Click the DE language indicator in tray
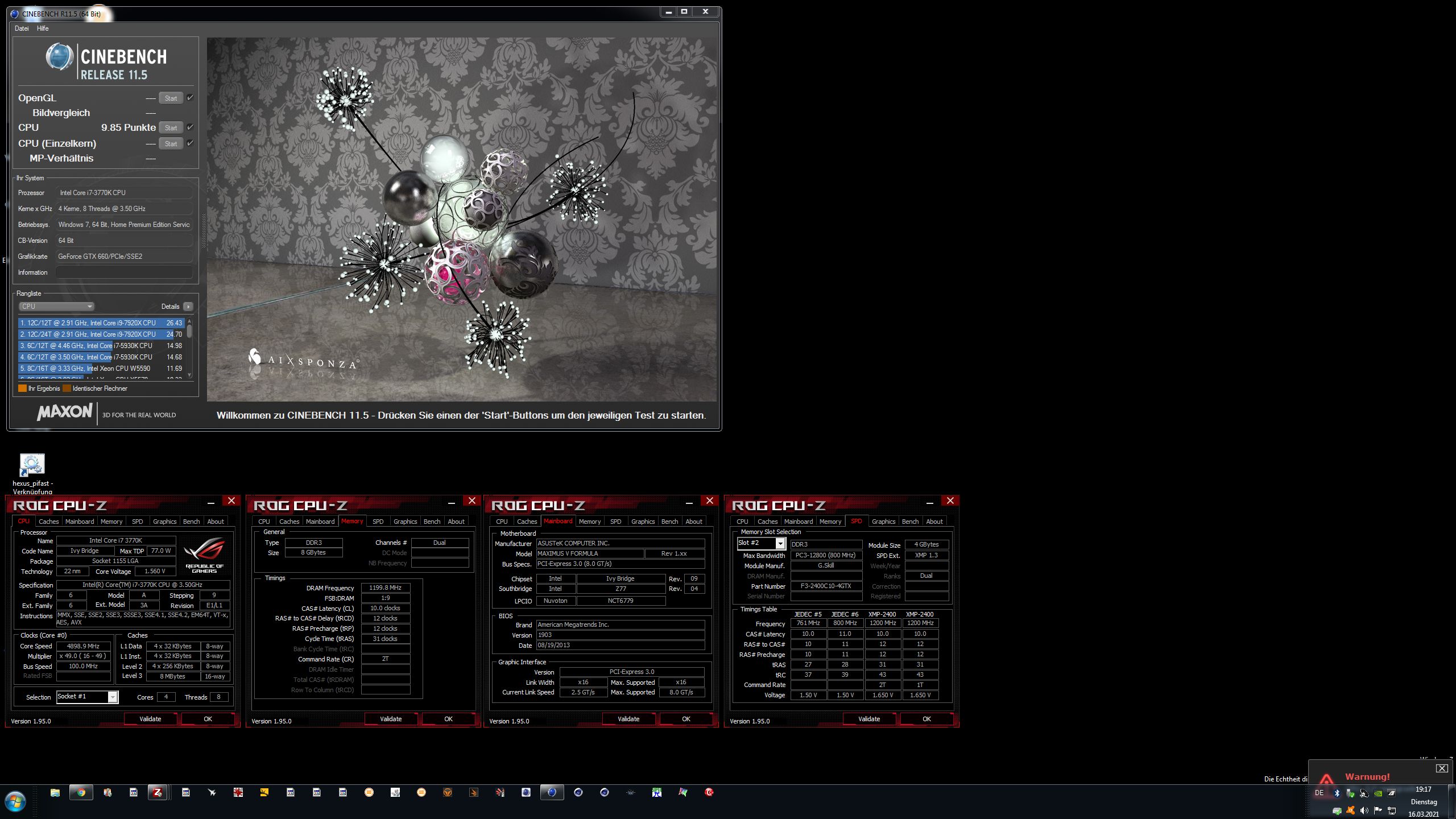 coord(1319,793)
